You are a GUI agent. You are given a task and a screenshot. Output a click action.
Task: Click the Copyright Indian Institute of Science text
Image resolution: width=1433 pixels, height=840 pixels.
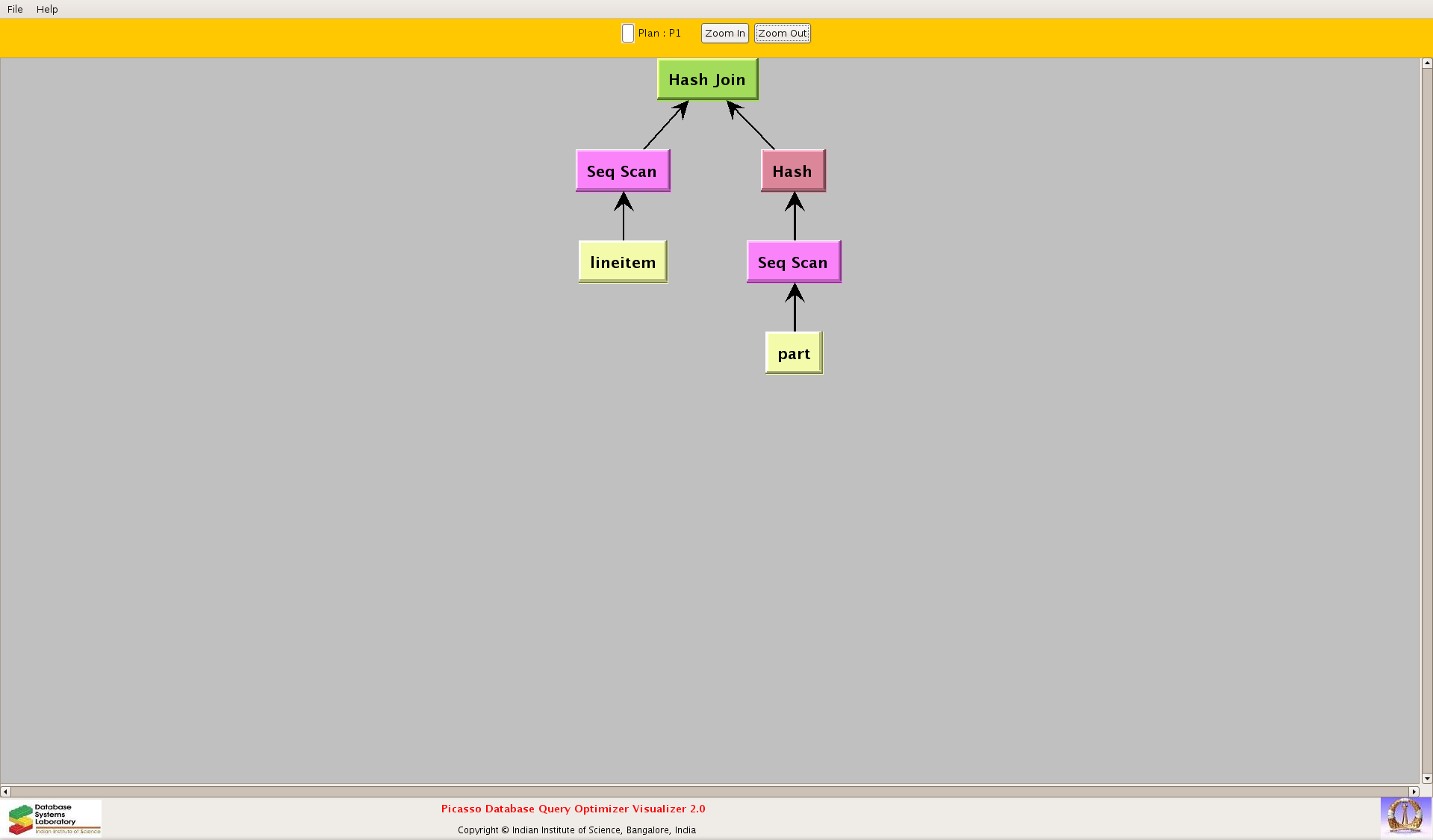pos(576,830)
